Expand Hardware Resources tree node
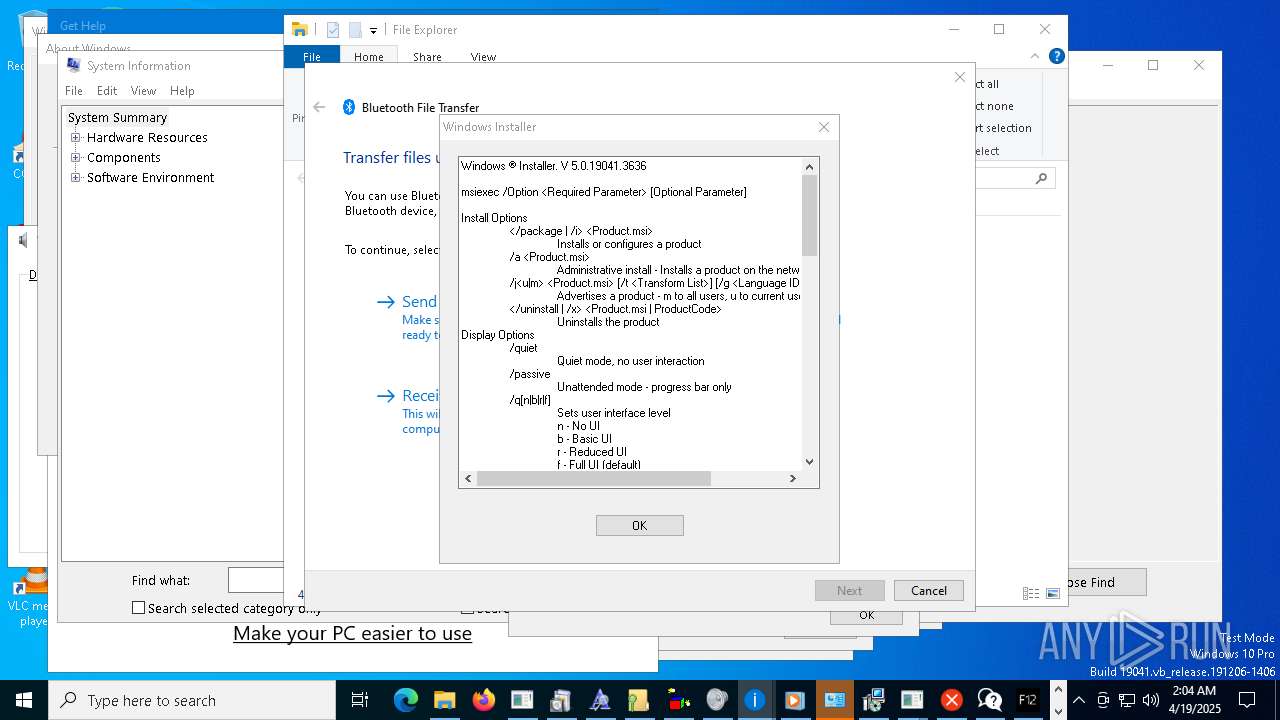 pos(75,138)
